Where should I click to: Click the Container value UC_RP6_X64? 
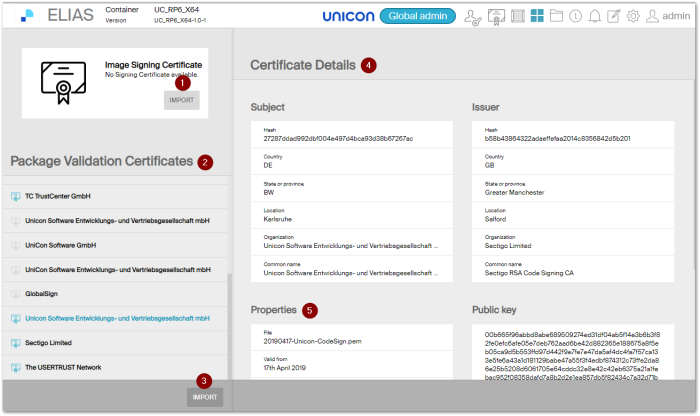[177, 9]
